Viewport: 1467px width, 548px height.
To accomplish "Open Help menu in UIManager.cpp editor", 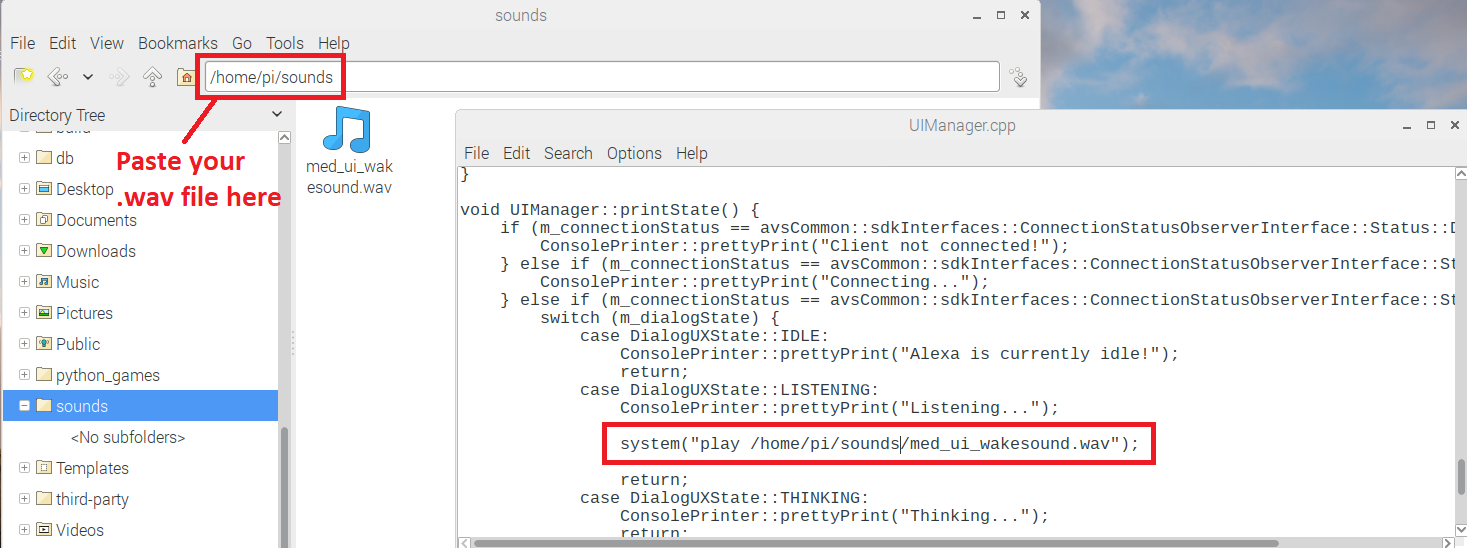I will point(692,153).
